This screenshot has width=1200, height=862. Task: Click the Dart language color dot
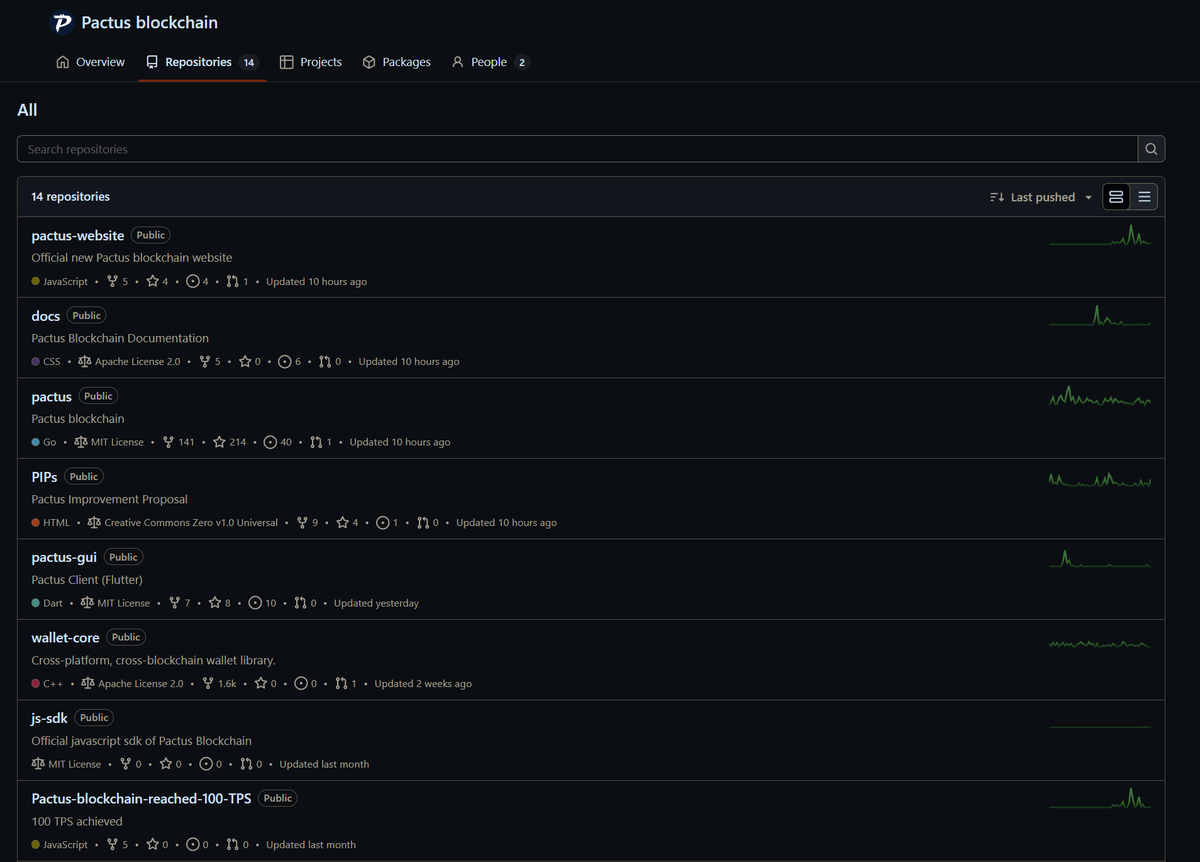[36, 603]
